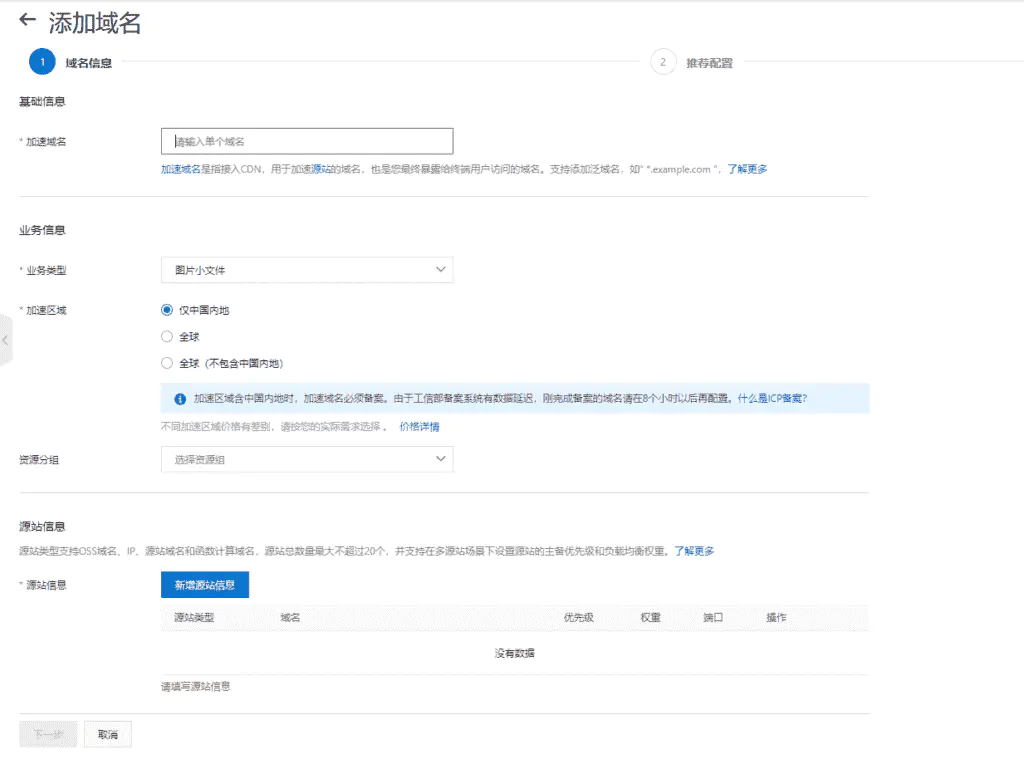Screen dimensions: 1024x759
Task: Open the 价格详情 link
Action: 419,427
